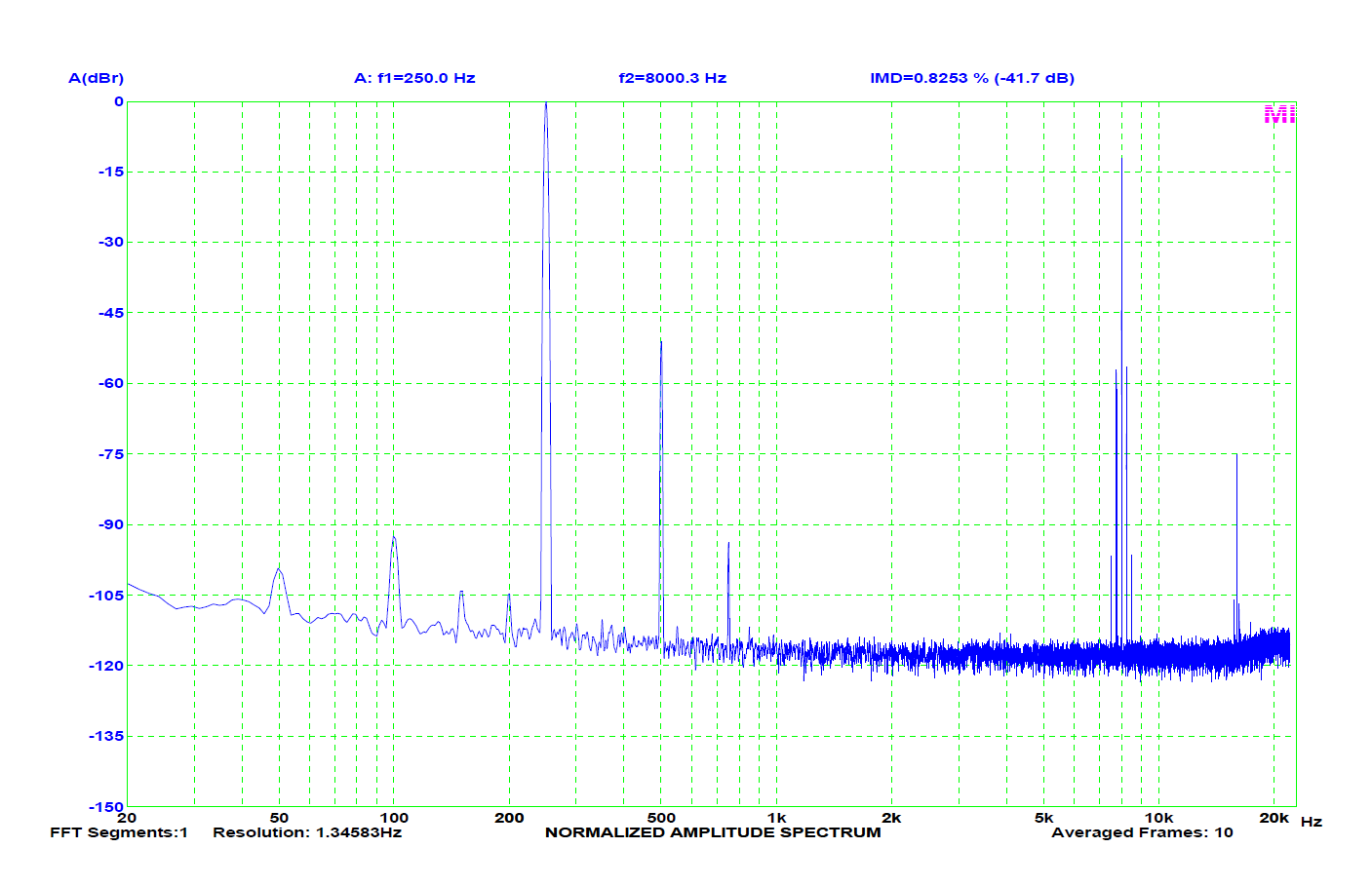1372x887 pixels.
Task: Click the 20k frequency axis label
Action: point(1274,818)
